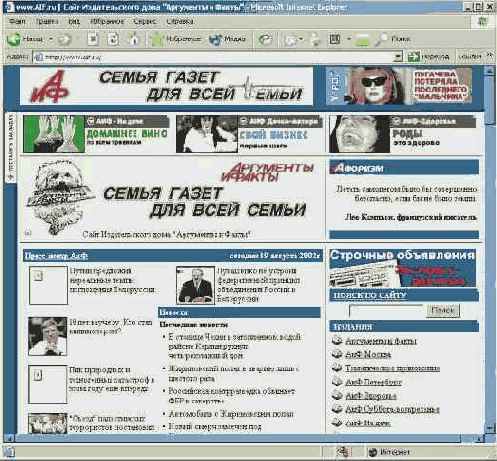Open the АиФ Москва edition link

(x=368, y=354)
